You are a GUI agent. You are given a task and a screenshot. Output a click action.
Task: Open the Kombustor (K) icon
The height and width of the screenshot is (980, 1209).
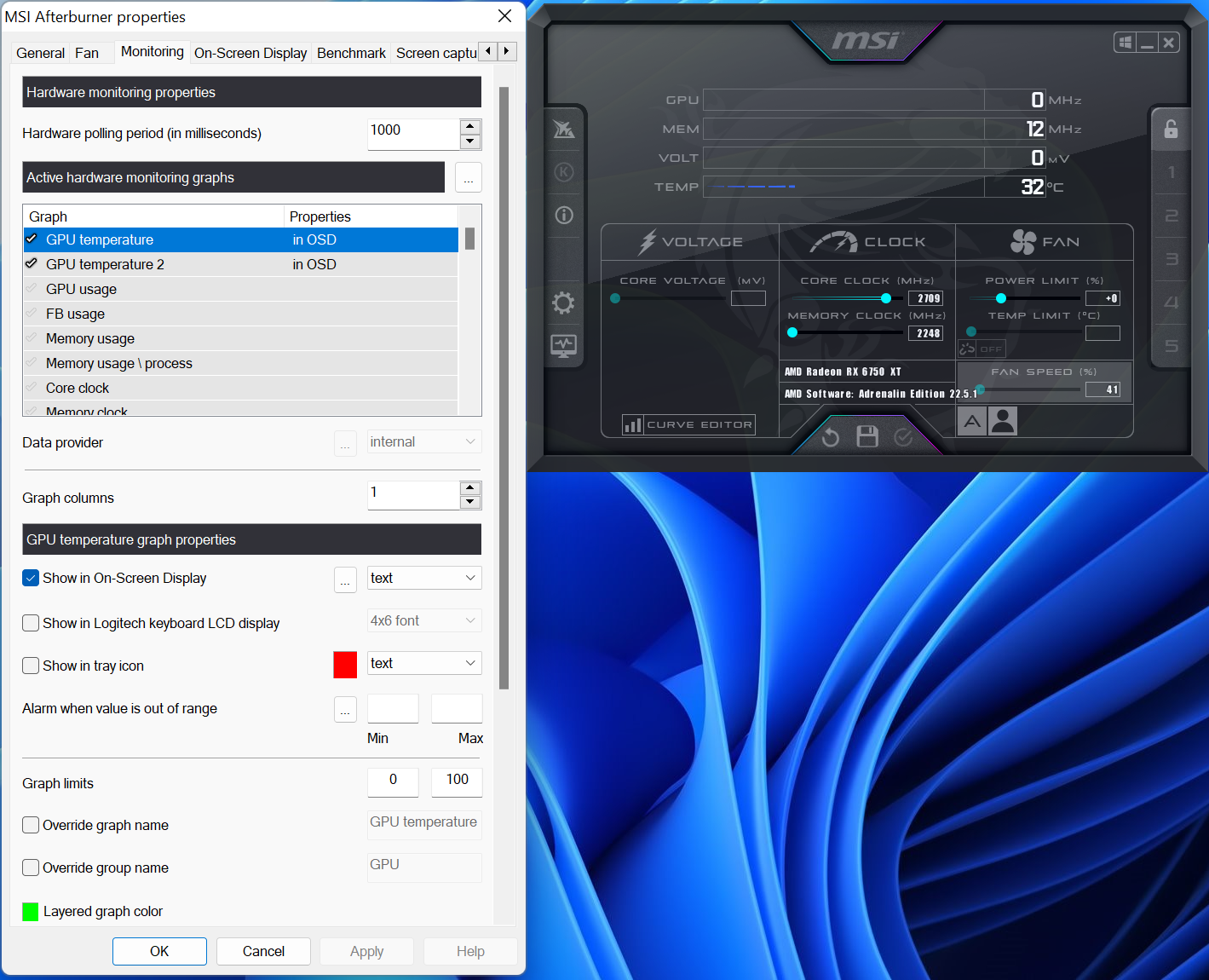click(x=564, y=172)
